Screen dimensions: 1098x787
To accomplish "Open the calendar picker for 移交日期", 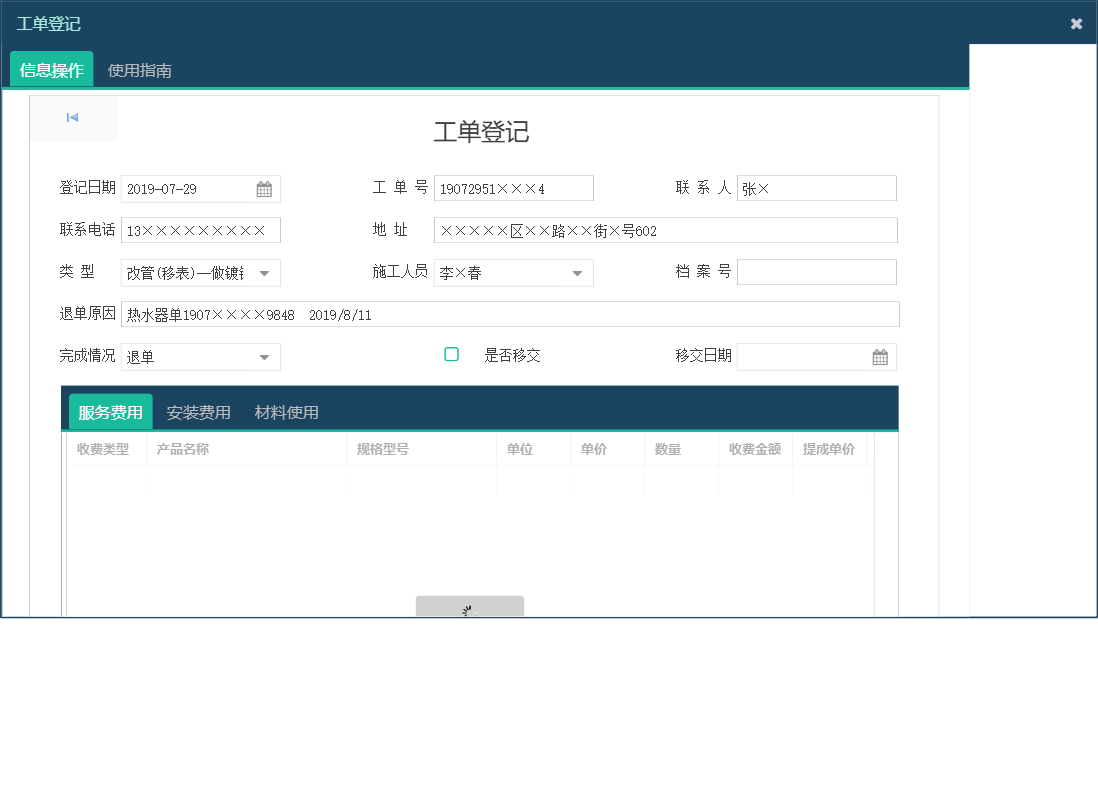I will click(x=881, y=356).
